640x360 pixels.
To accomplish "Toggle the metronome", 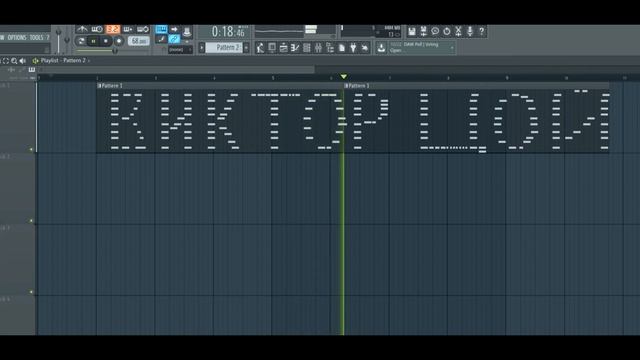I will tap(82, 29).
